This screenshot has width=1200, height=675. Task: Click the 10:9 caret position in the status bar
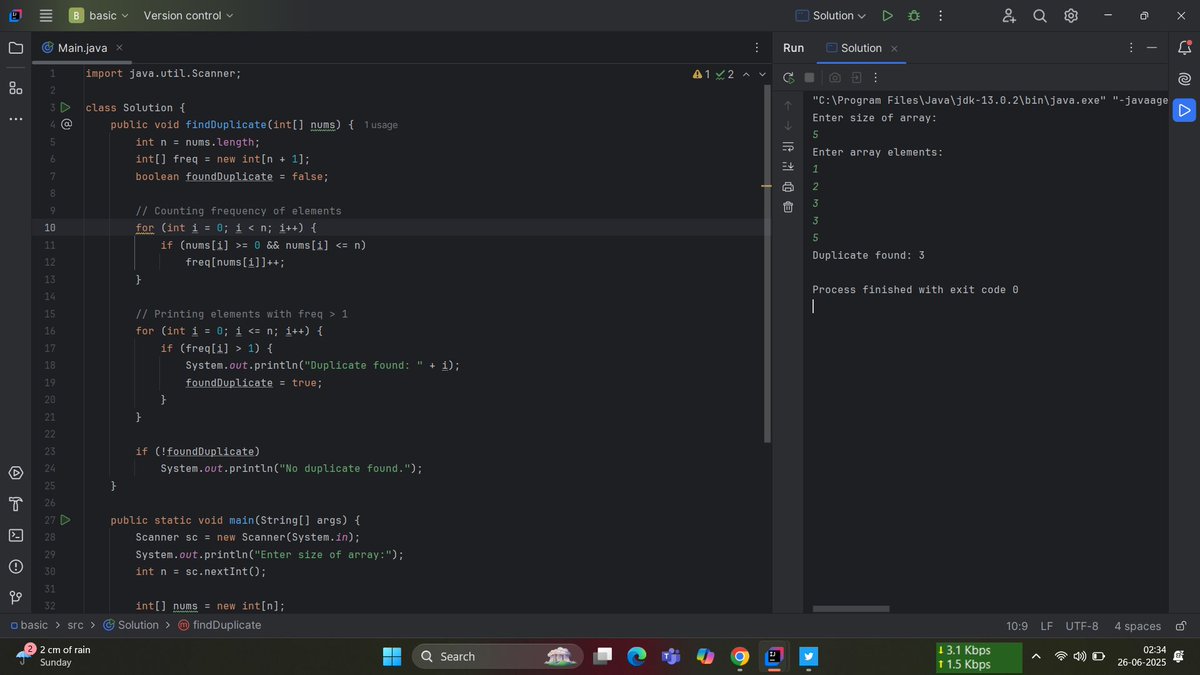coord(1017,626)
